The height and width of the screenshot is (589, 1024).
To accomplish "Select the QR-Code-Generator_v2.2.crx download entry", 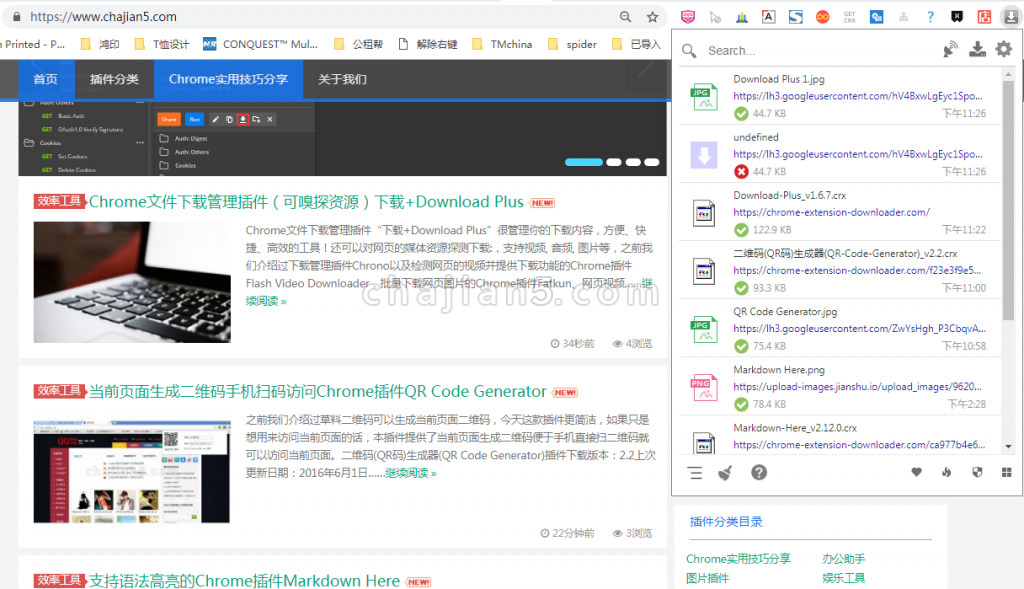I will click(x=839, y=270).
